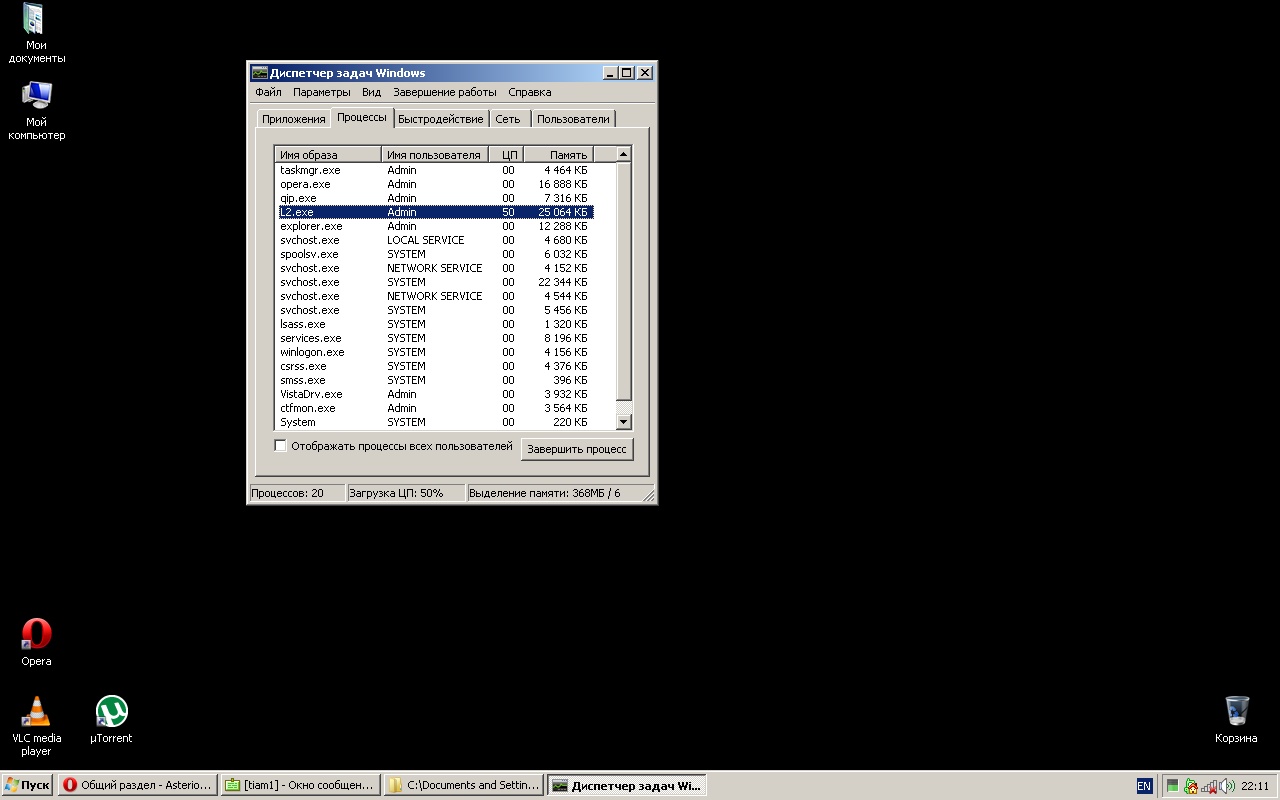Select the ctfmon.exe process row

pos(434,408)
